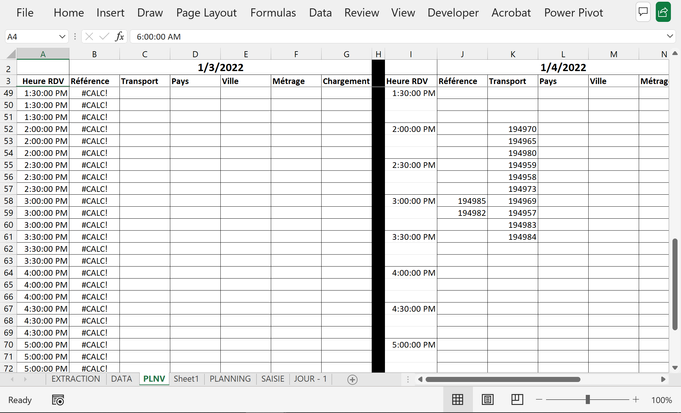The height and width of the screenshot is (413, 681).
Task: Switch to Page Break Preview icon
Action: (x=517, y=400)
